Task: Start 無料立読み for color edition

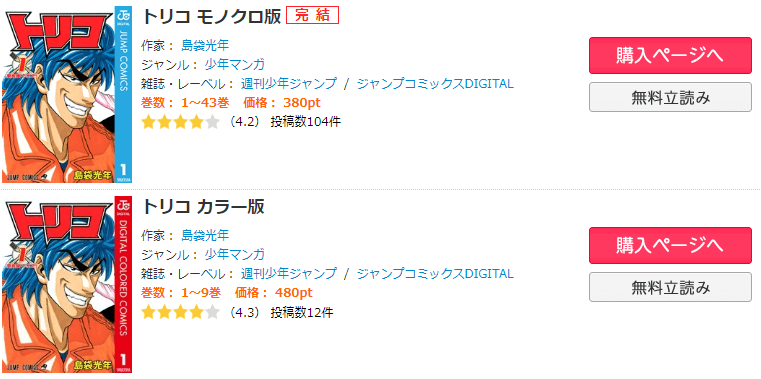Action: tap(670, 287)
